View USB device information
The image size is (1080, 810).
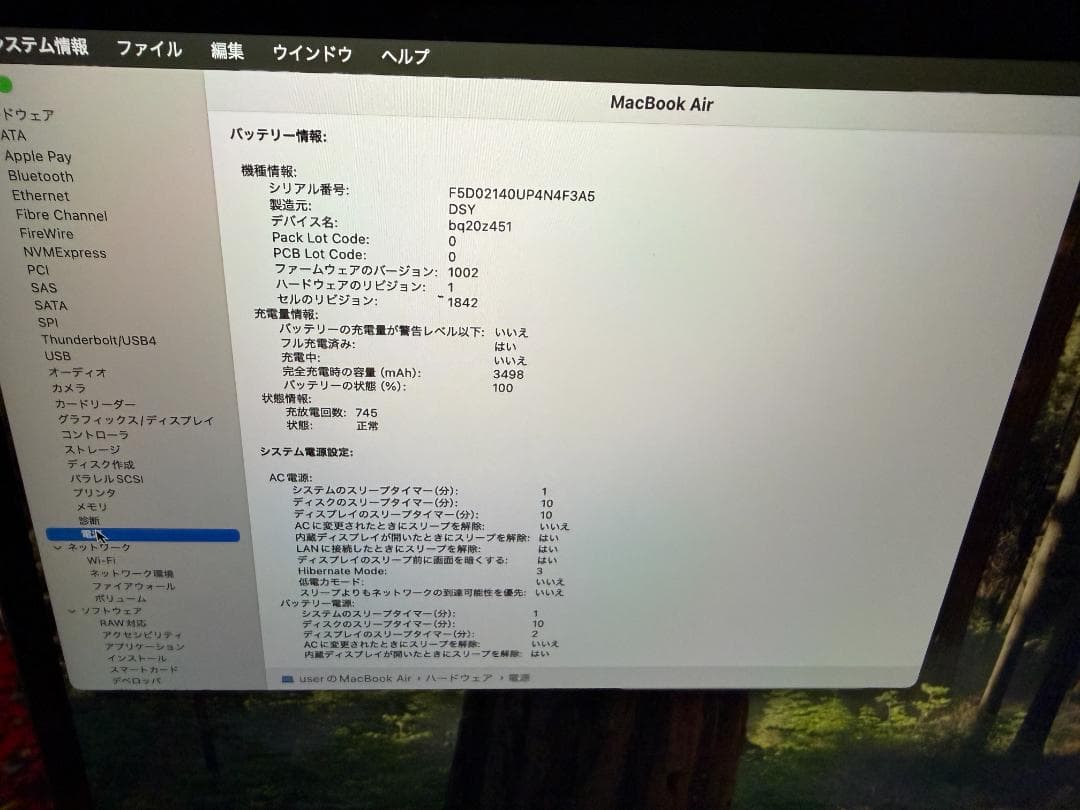(57, 355)
